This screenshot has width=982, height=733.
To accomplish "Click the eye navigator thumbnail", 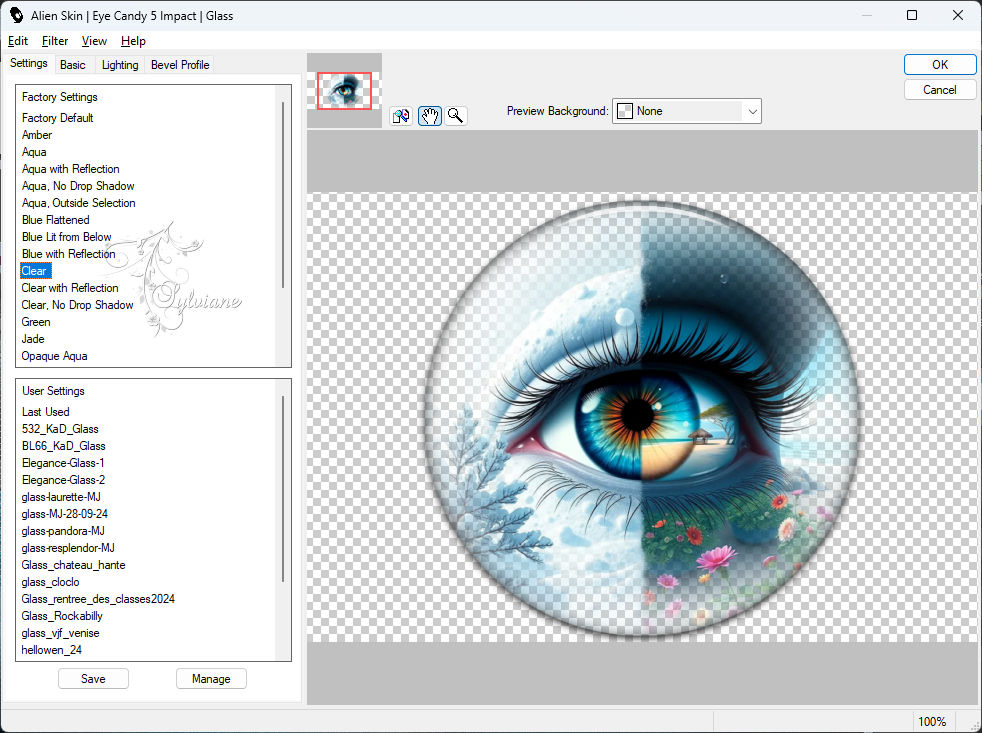I will point(344,91).
